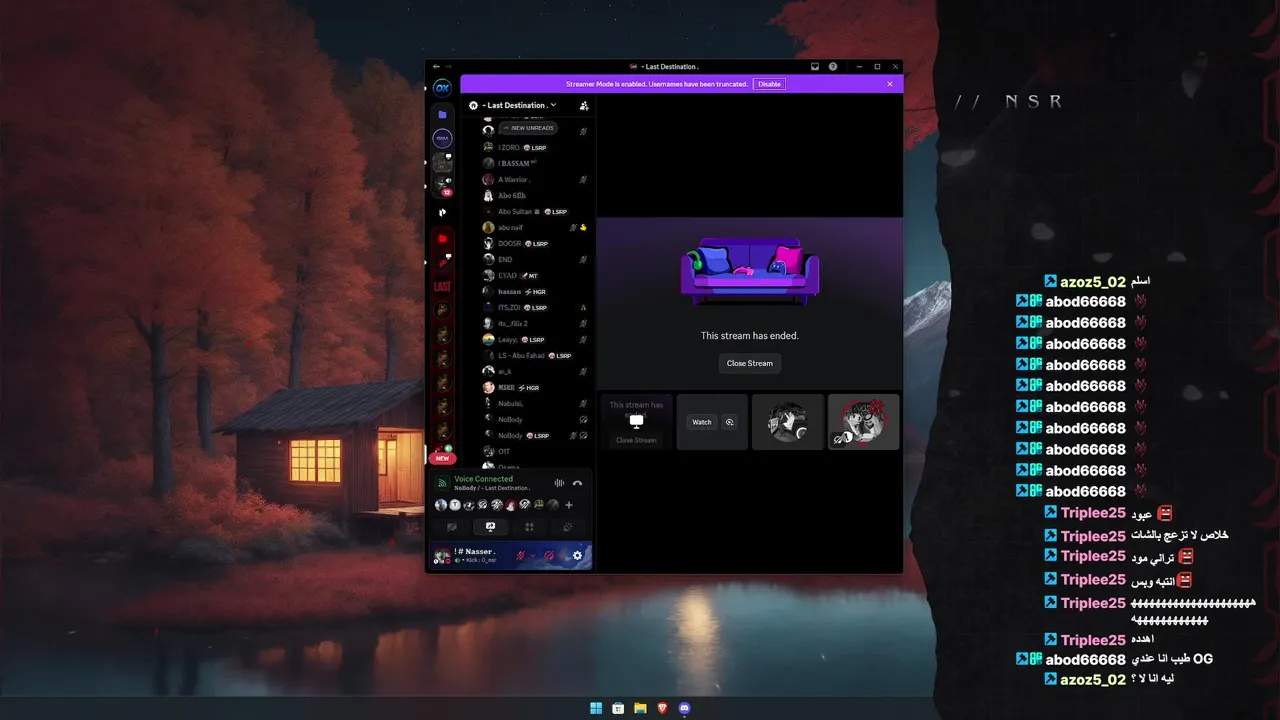1280x720 pixels.
Task: Open the OX direct messages home icon
Action: point(442,88)
